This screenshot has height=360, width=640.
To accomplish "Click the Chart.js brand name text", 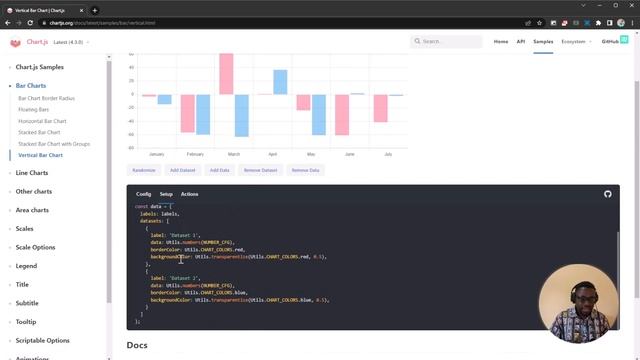I will tap(37, 42).
